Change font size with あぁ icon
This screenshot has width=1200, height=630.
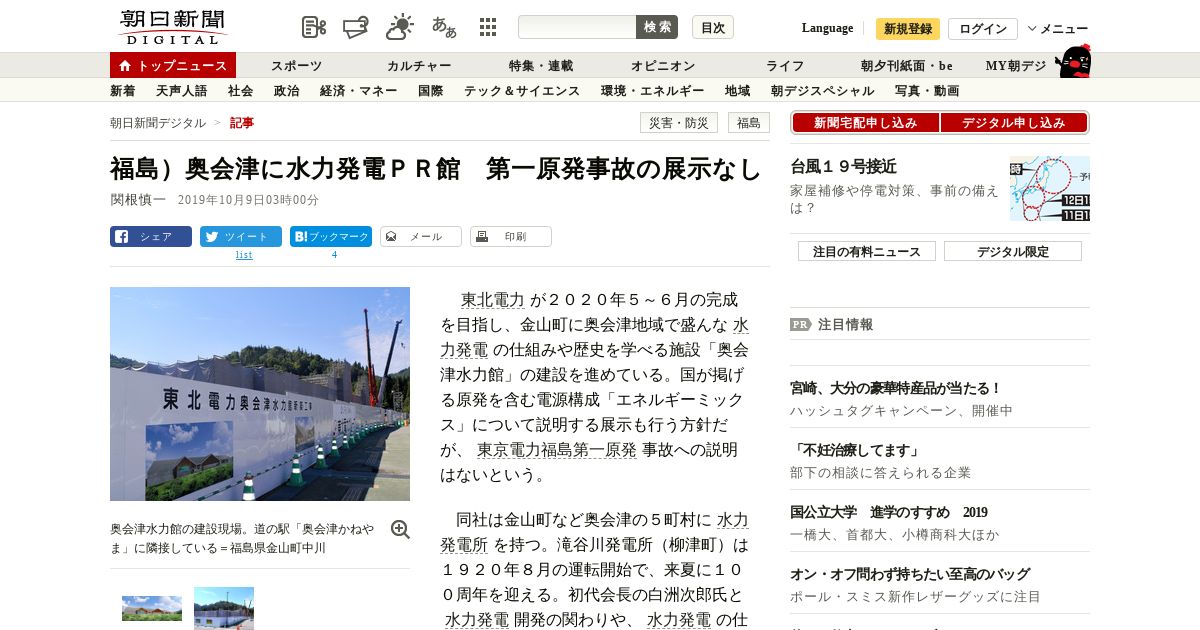click(445, 27)
